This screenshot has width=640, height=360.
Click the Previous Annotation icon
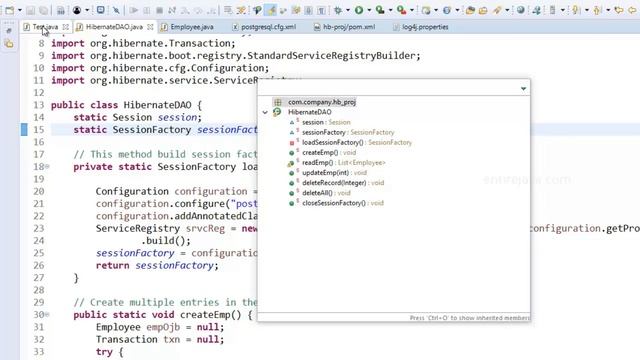click(x=597, y=10)
